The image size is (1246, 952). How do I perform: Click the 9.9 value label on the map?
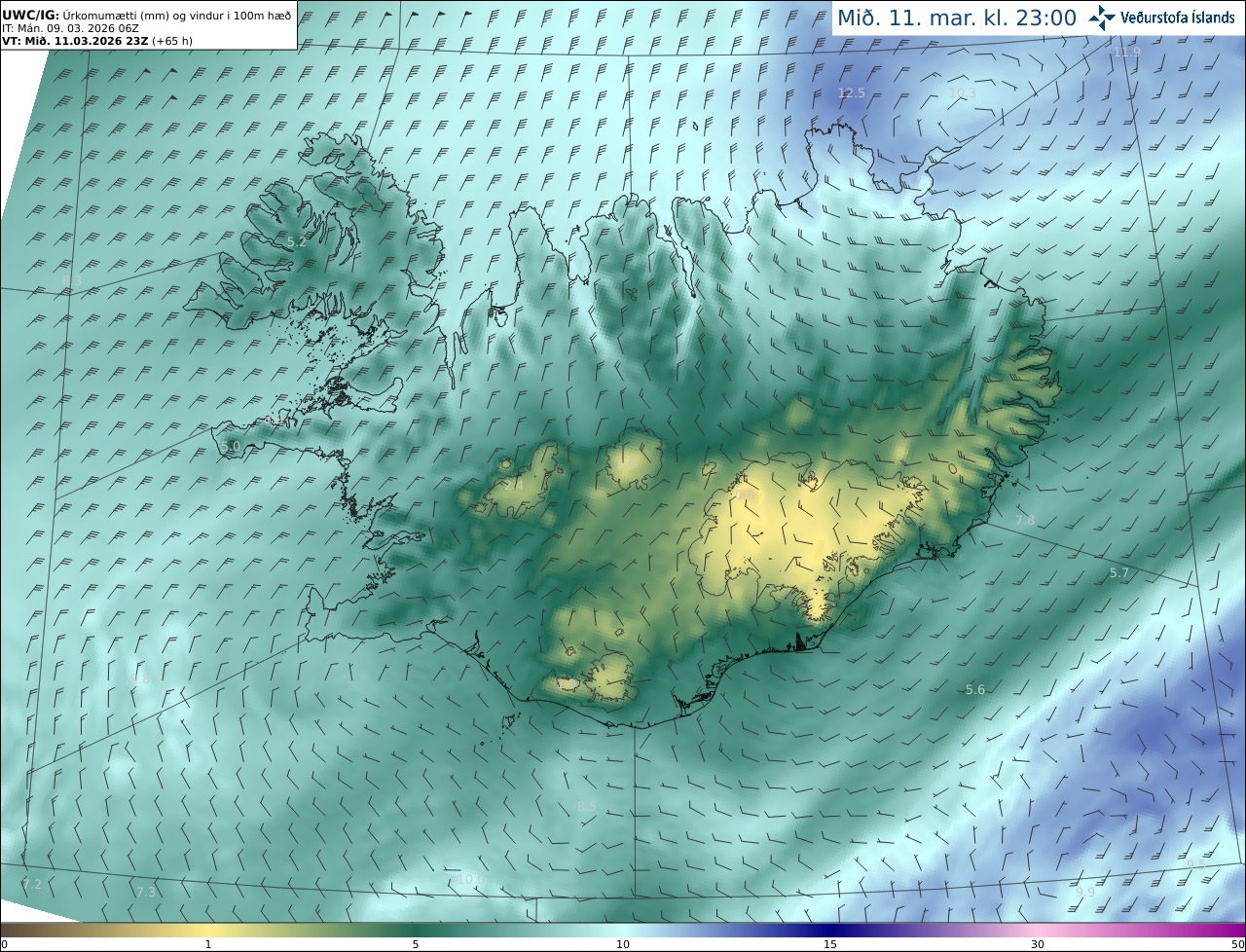[1085, 892]
